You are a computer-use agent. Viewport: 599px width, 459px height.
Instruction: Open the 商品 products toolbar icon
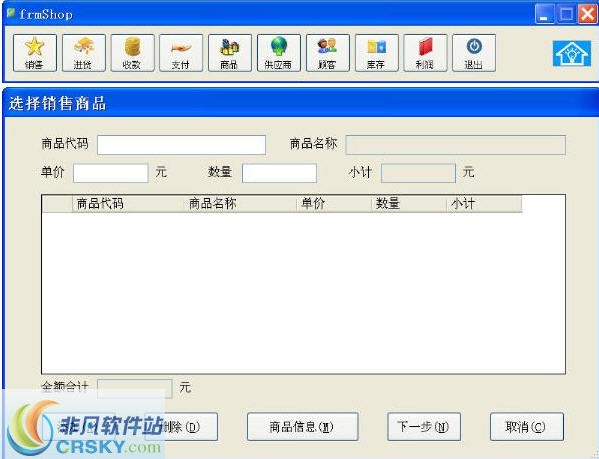point(230,53)
